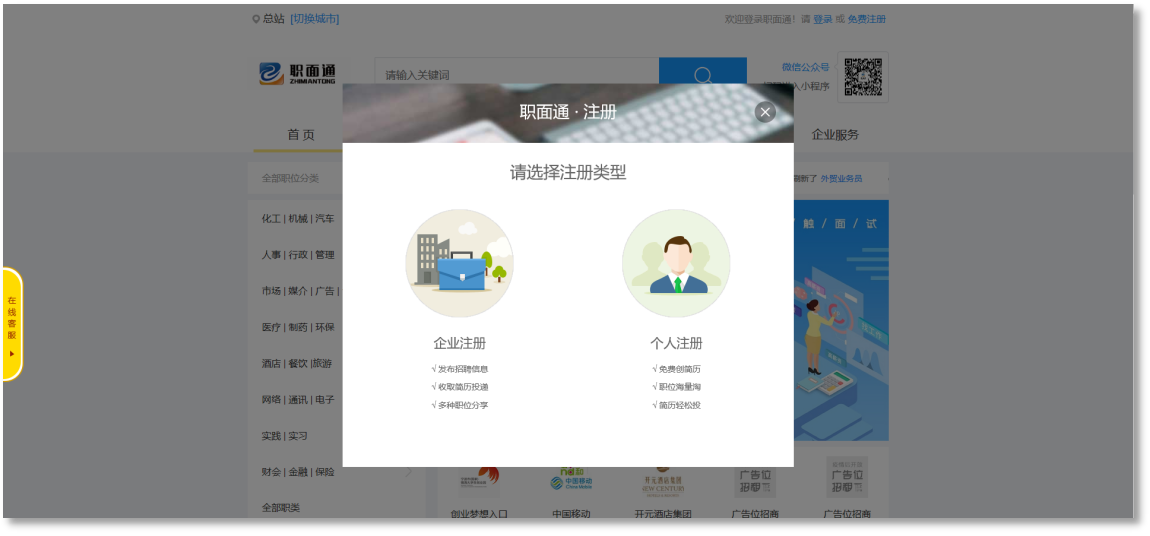Open the 切换城市 city switcher
1150x536 pixels.
[x=314, y=19]
